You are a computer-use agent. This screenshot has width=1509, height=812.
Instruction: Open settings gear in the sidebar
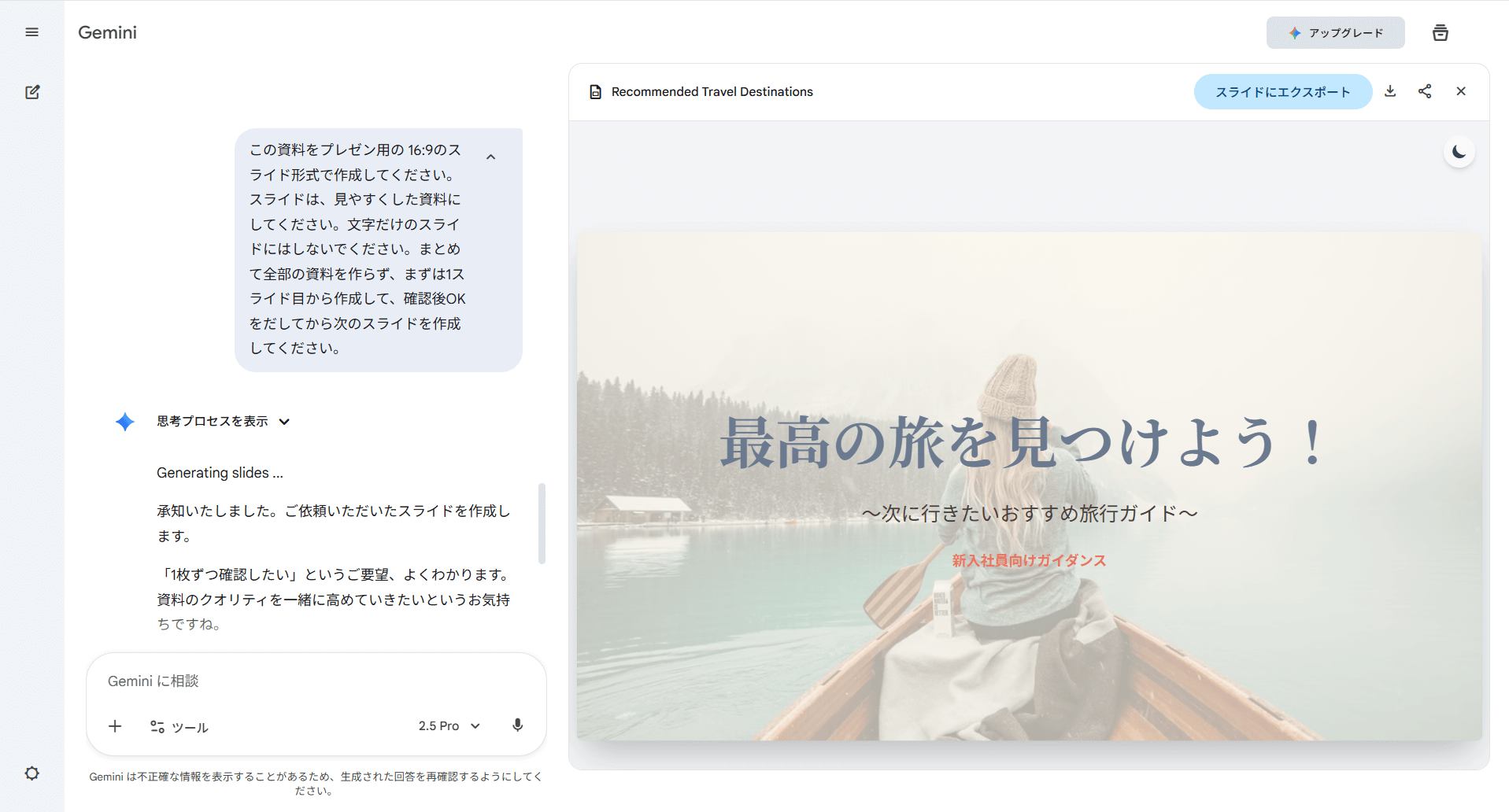coord(32,773)
